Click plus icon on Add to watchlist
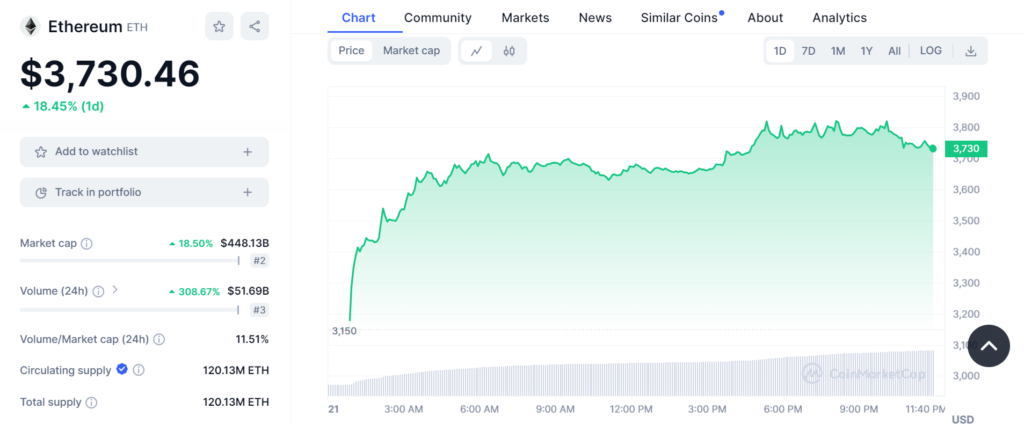 [248, 152]
